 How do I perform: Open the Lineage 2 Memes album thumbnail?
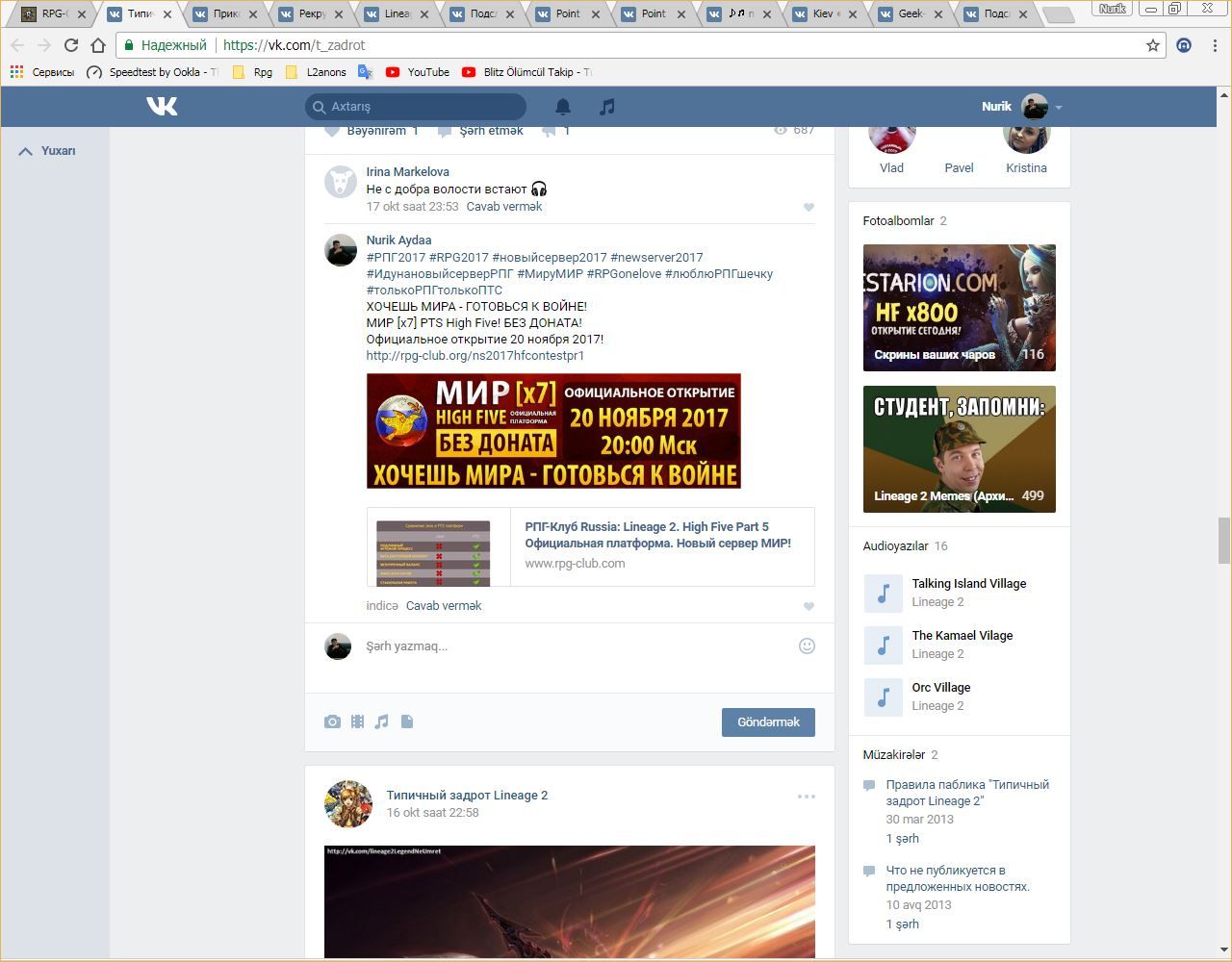point(960,449)
